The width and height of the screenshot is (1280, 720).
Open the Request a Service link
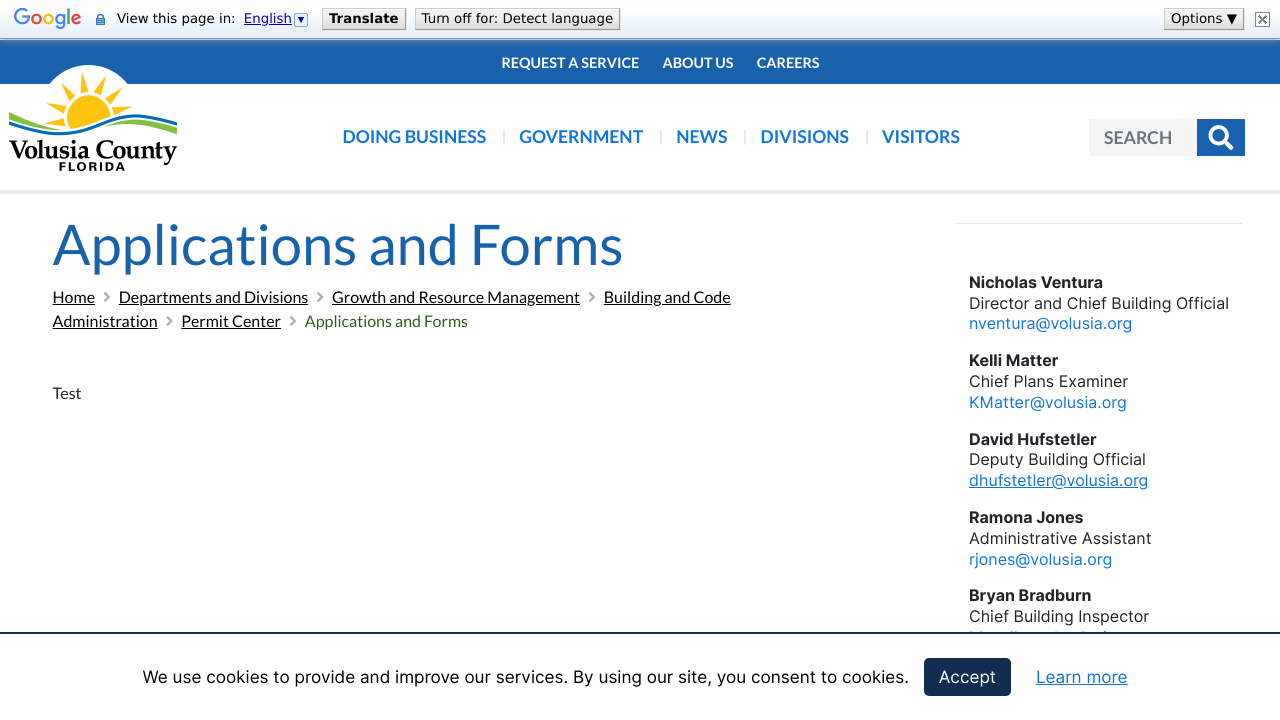tap(570, 63)
